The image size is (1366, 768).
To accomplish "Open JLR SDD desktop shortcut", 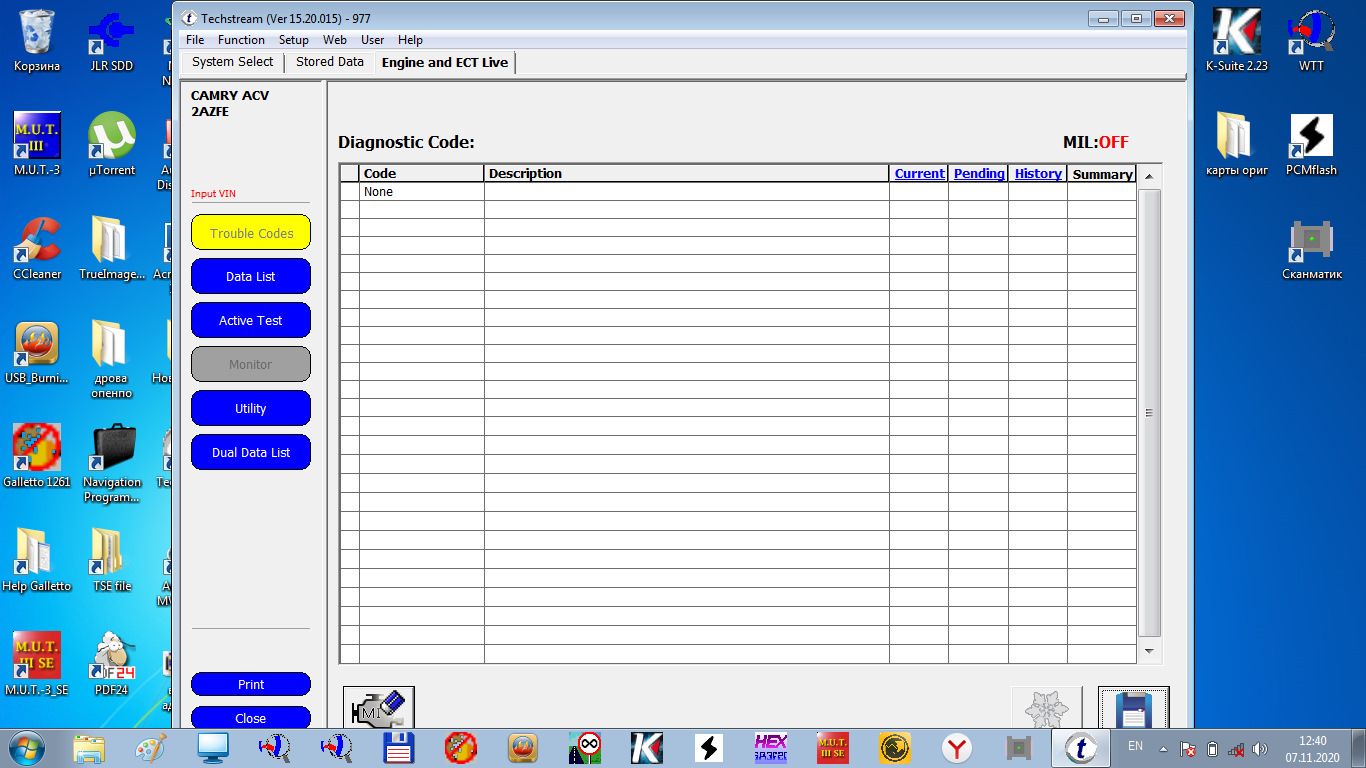I will click(x=111, y=40).
